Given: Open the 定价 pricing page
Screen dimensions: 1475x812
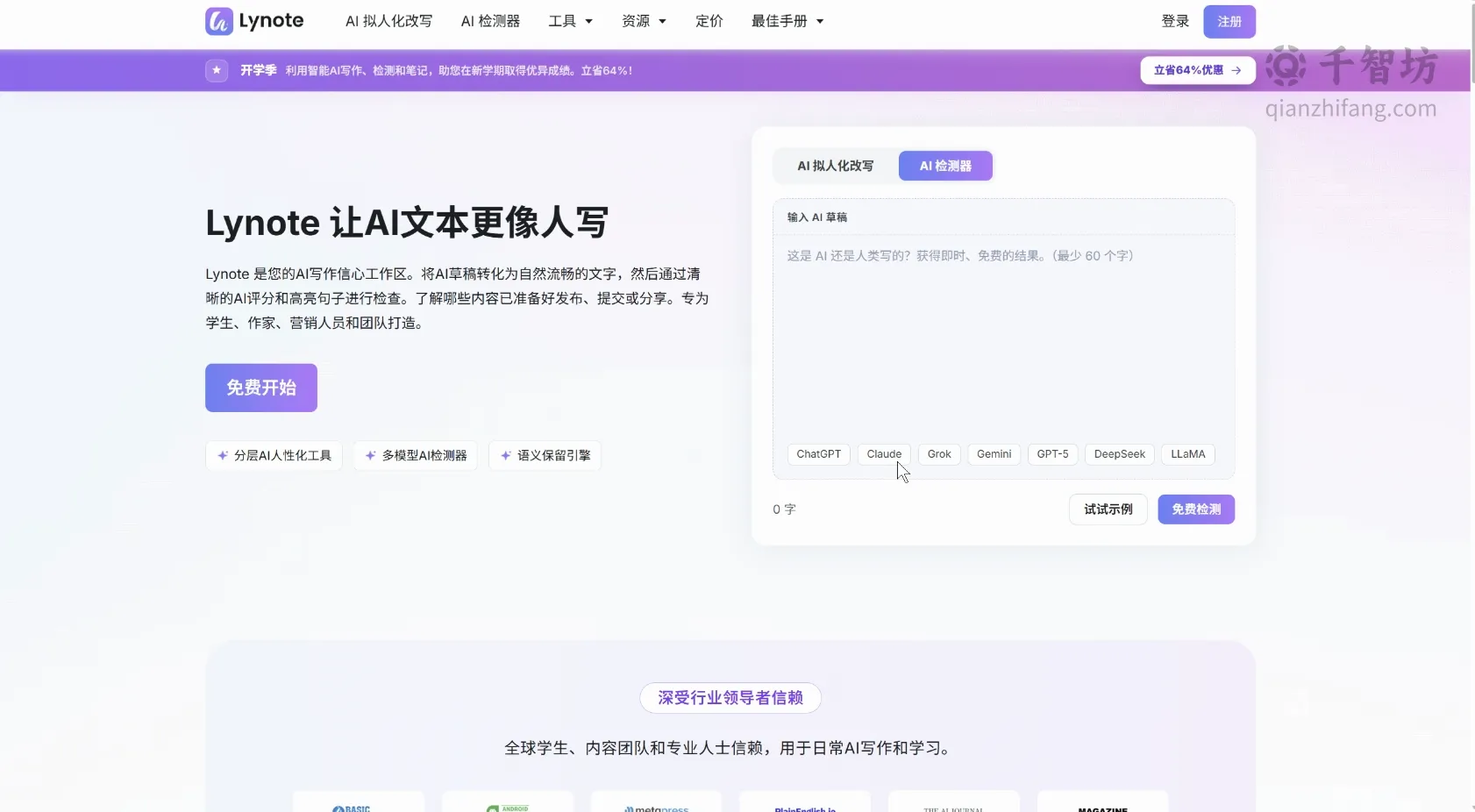Looking at the screenshot, I should pos(709,21).
